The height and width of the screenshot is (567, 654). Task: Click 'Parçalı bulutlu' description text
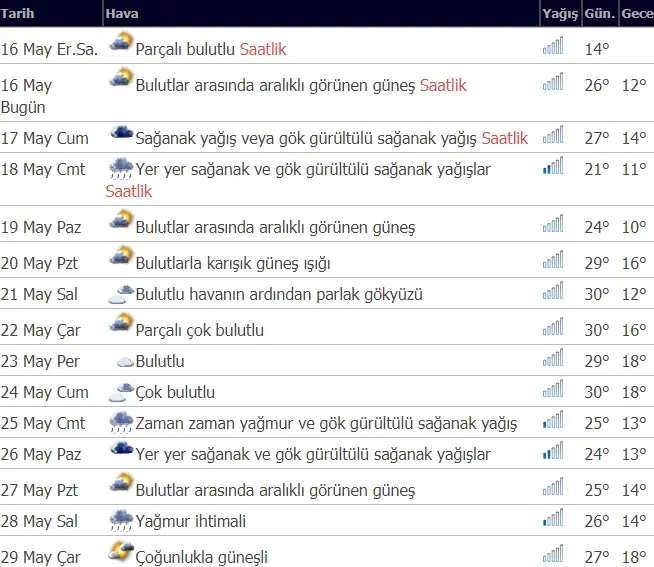click(x=186, y=49)
